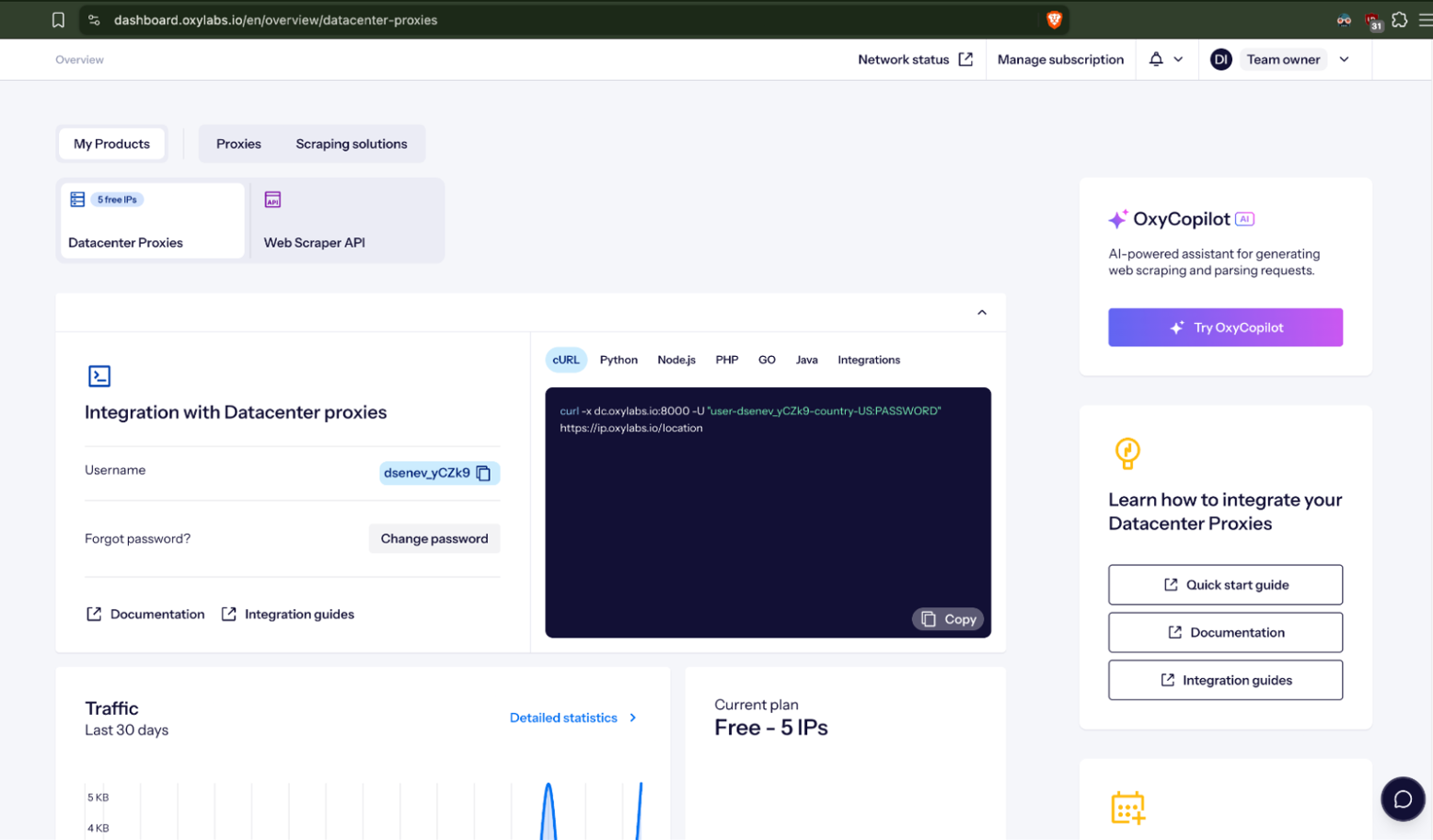Click the Overview breadcrumb
The height and width of the screenshot is (840, 1433).
(x=79, y=60)
